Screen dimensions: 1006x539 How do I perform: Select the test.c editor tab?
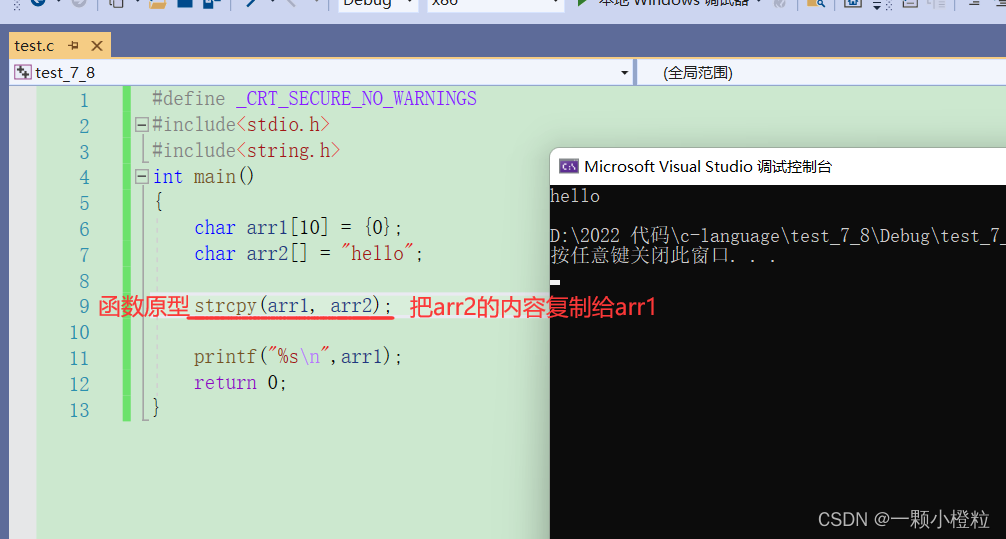[x=35, y=46]
